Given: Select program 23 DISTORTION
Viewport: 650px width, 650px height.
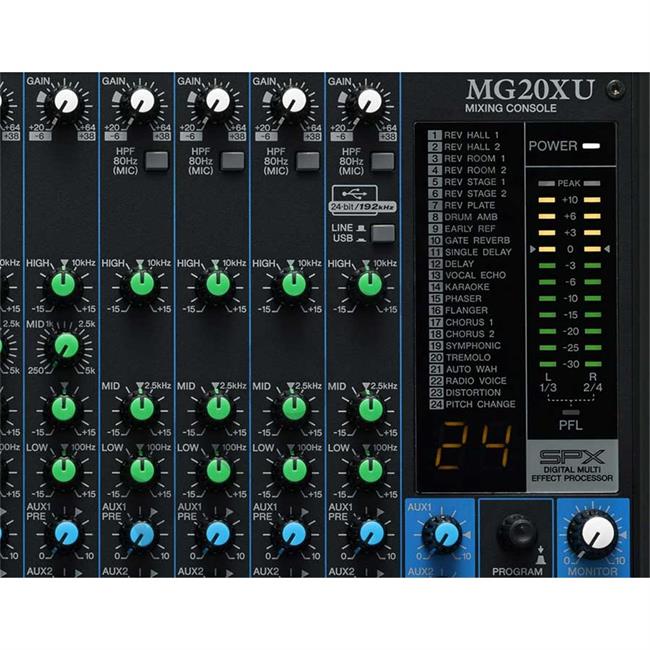Looking at the screenshot, I should point(465,392).
